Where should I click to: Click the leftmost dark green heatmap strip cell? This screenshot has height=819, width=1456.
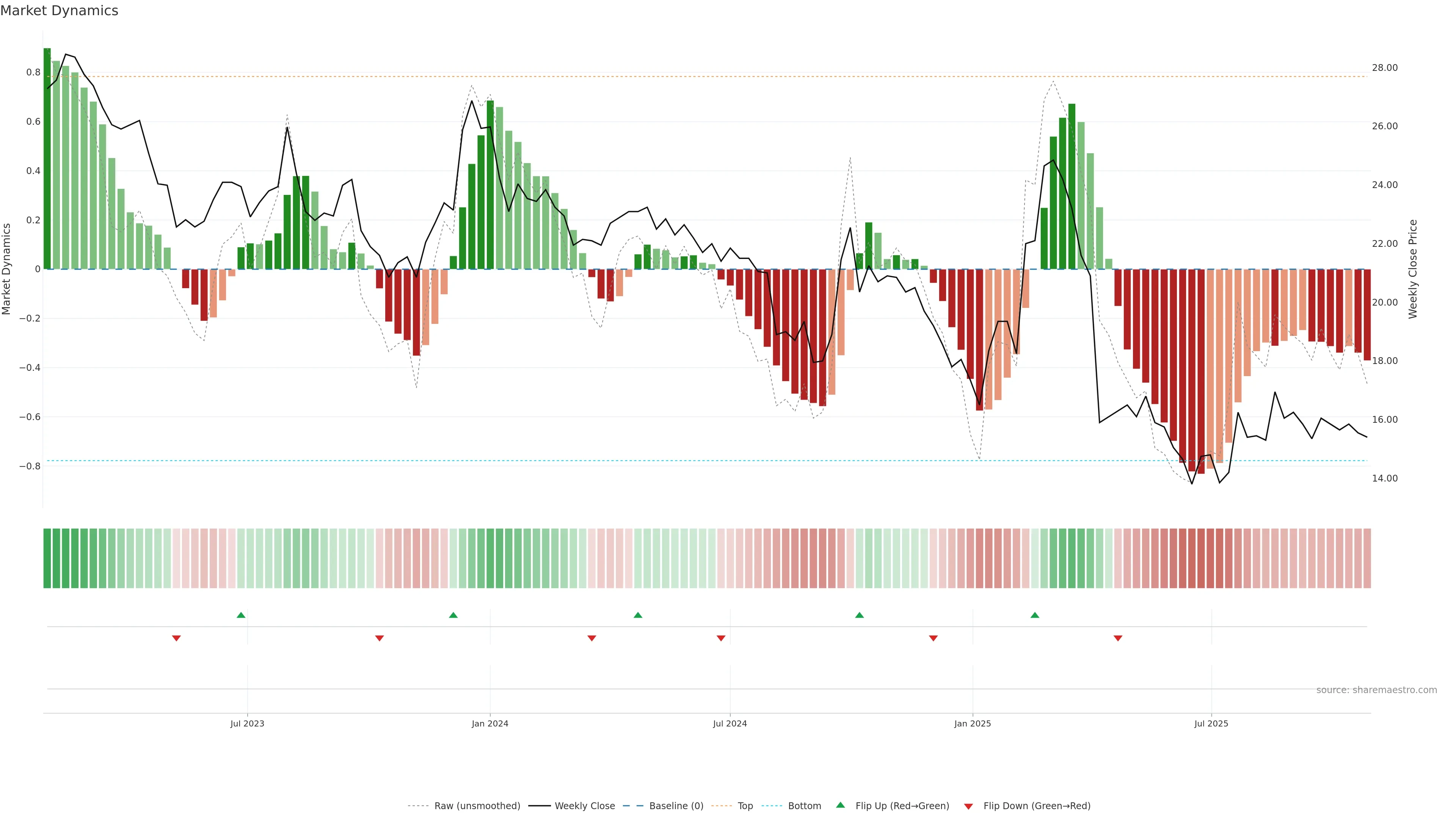[x=47, y=558]
